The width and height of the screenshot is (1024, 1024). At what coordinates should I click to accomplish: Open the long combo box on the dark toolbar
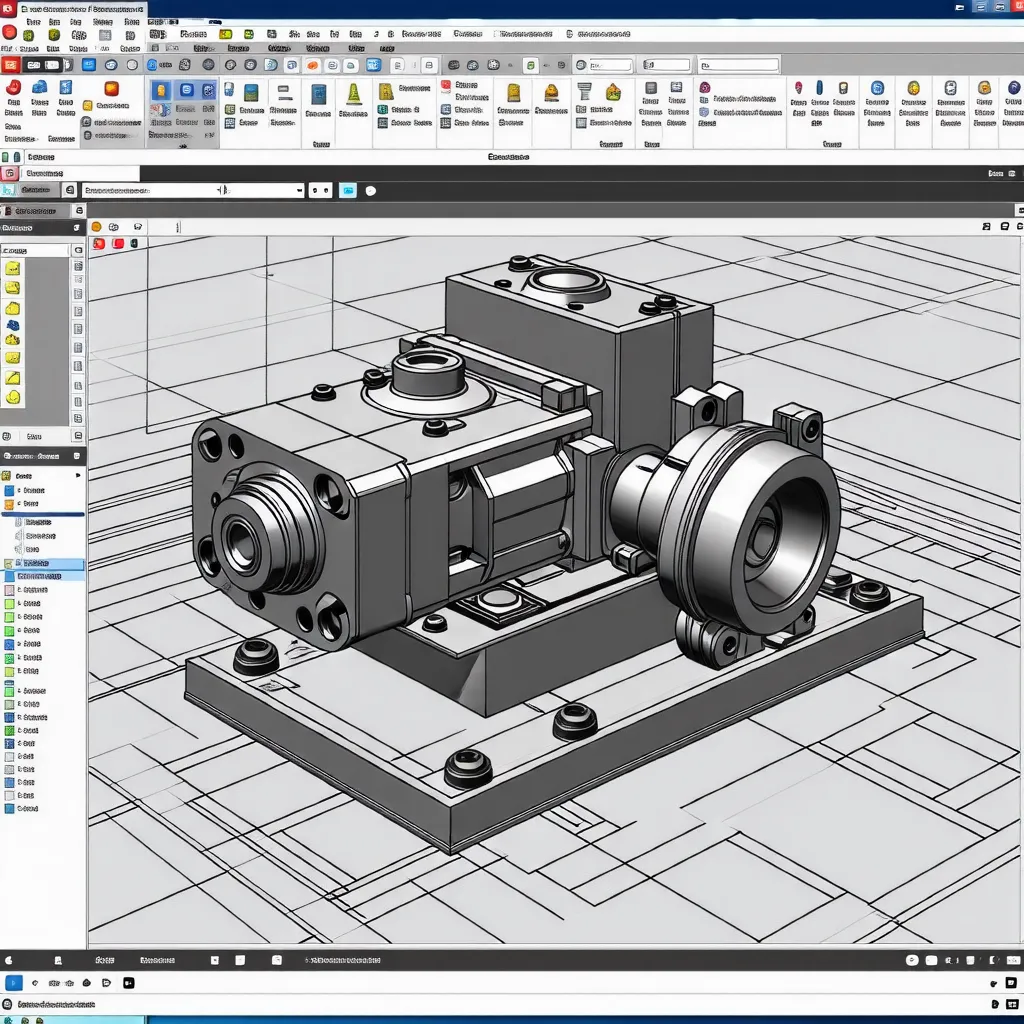point(193,190)
